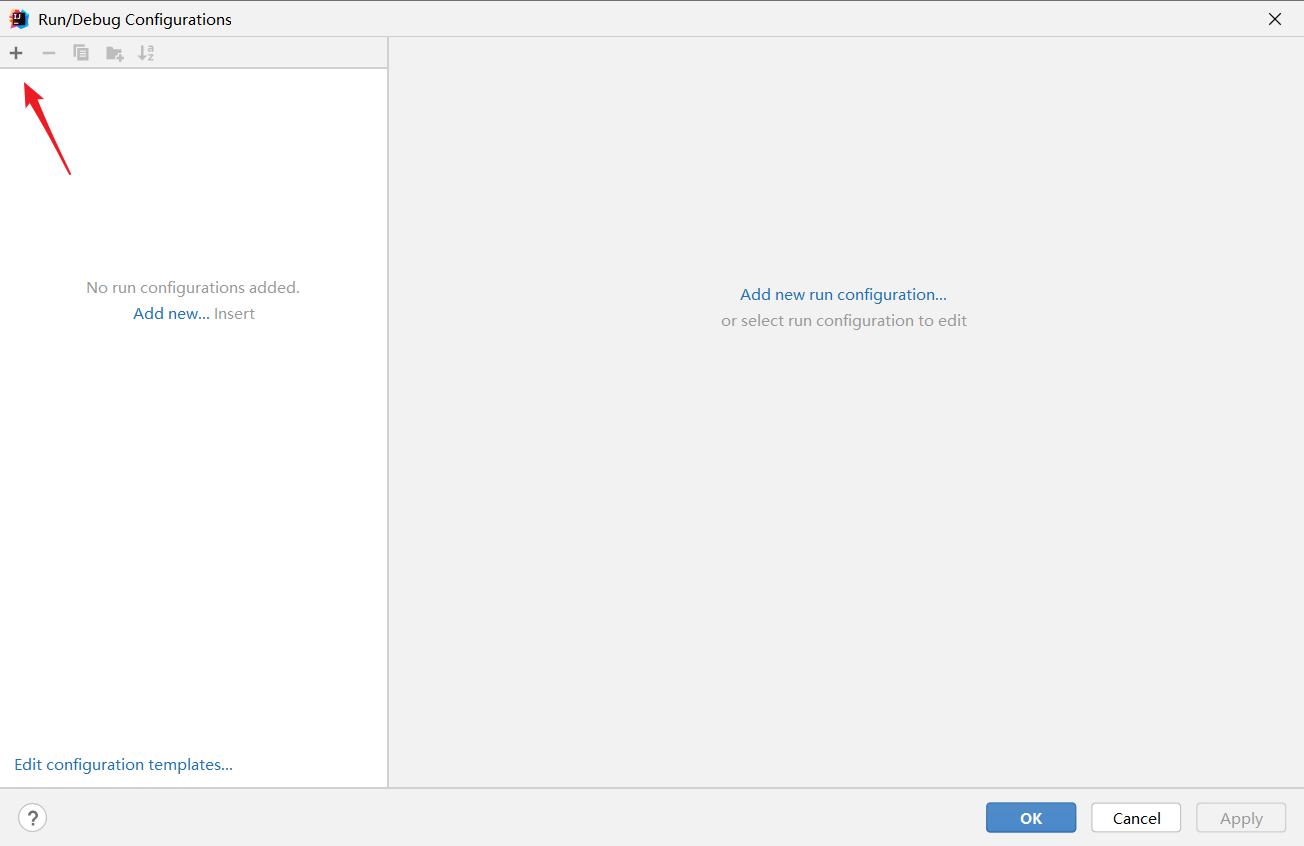Click the minus Remove Configuration icon
This screenshot has height=846, width=1304.
tap(49, 53)
